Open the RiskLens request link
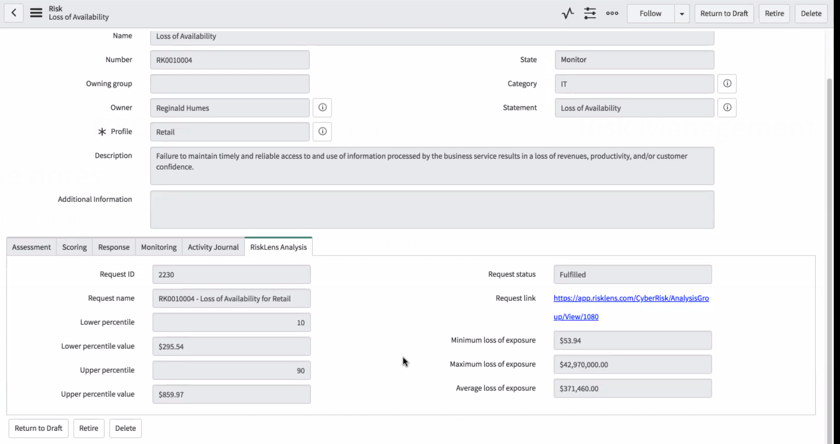 coord(631,307)
